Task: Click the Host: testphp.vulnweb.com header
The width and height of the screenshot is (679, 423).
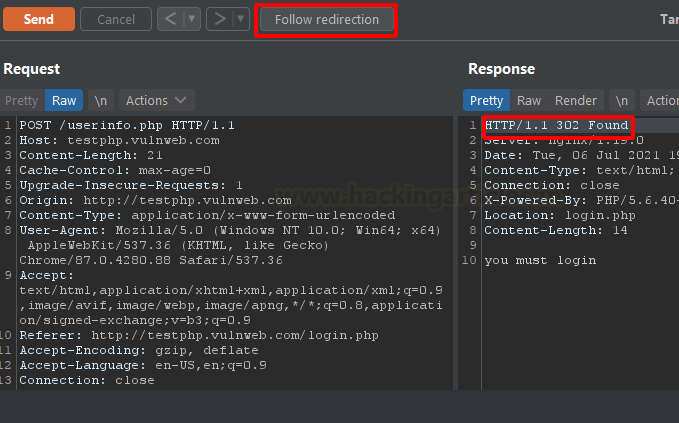Action: pos(119,140)
